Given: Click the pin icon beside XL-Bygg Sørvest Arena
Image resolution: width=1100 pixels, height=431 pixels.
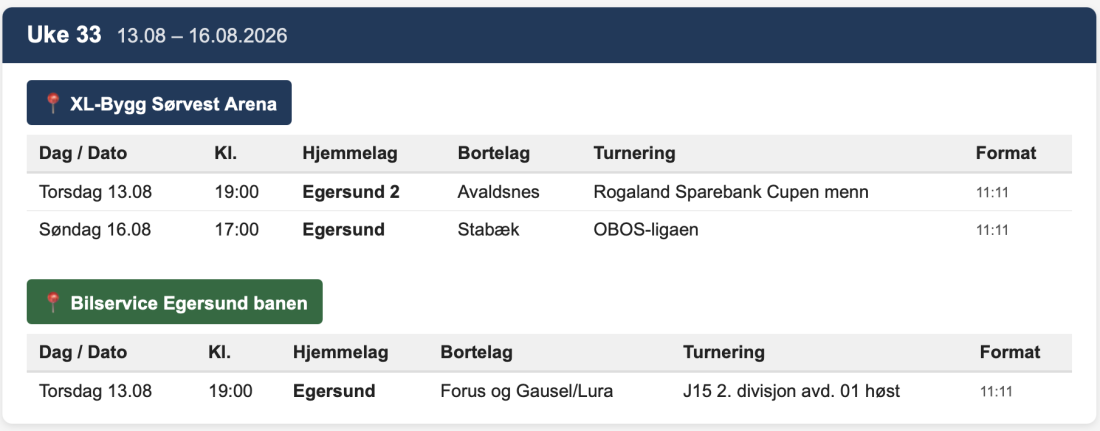Looking at the screenshot, I should click(x=53, y=104).
